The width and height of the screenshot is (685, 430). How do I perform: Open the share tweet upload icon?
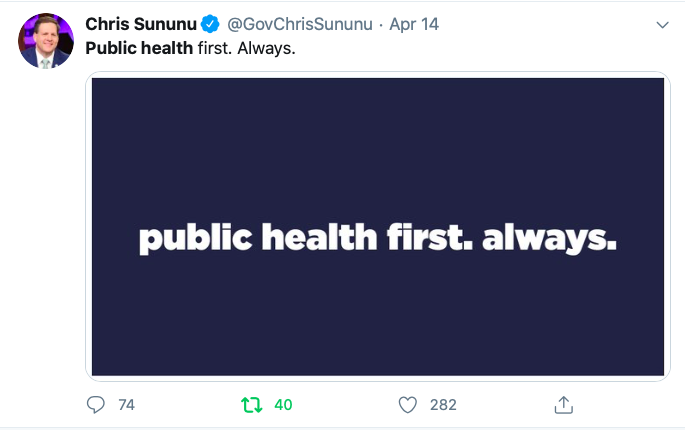coord(564,405)
